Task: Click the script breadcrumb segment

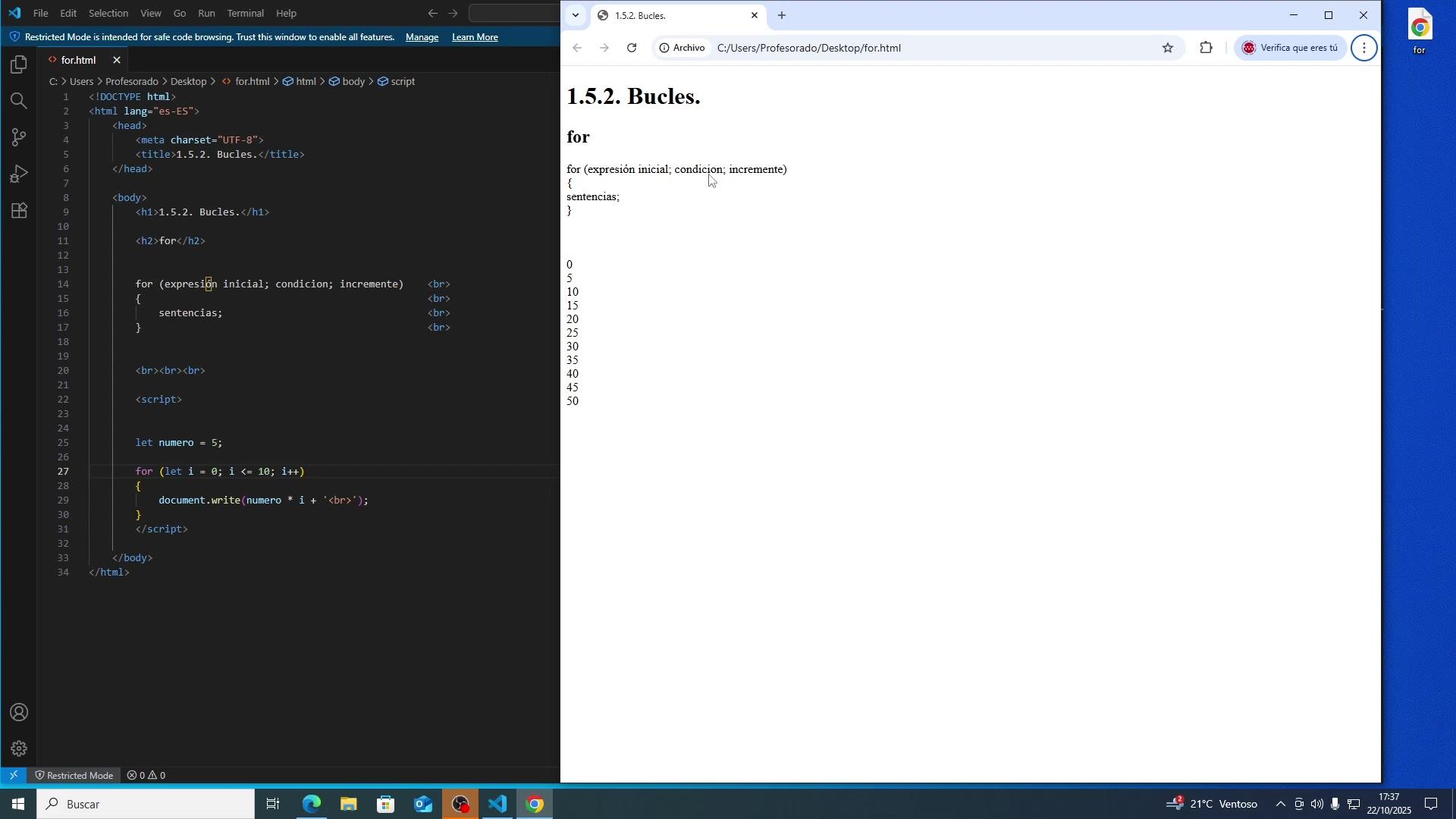Action: [396, 81]
